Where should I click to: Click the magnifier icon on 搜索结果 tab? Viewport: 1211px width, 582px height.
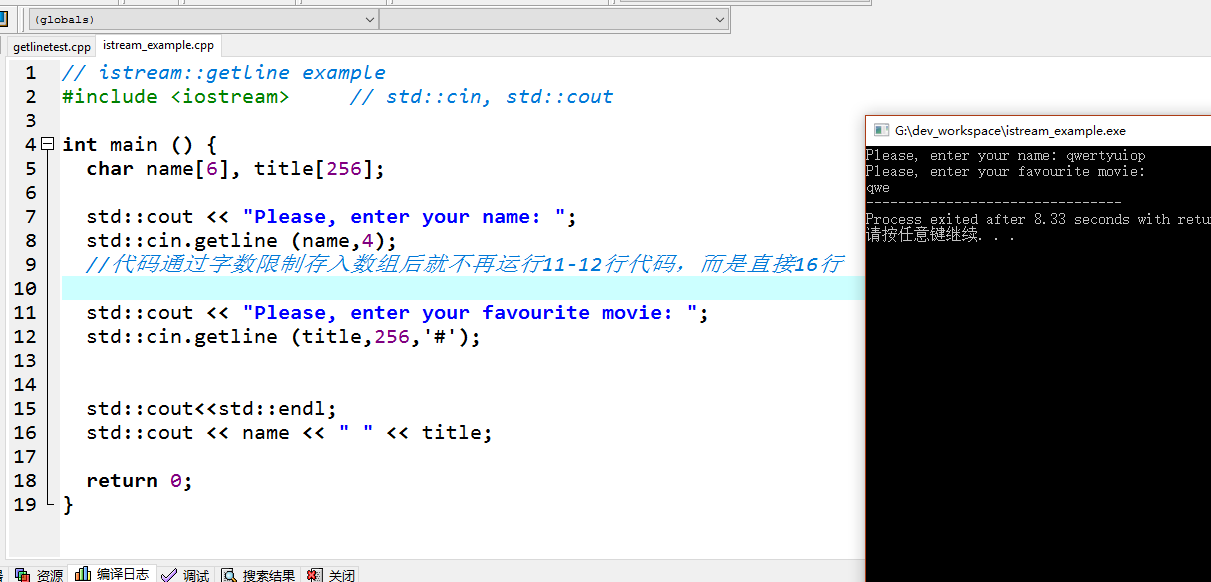[230, 575]
